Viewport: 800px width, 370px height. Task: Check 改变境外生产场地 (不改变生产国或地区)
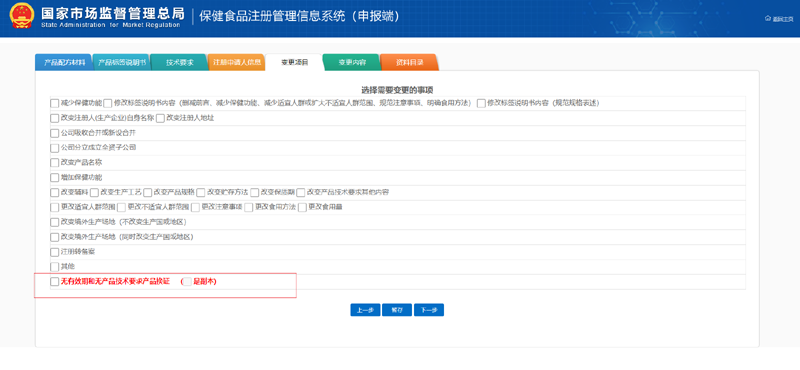[x=55, y=223]
